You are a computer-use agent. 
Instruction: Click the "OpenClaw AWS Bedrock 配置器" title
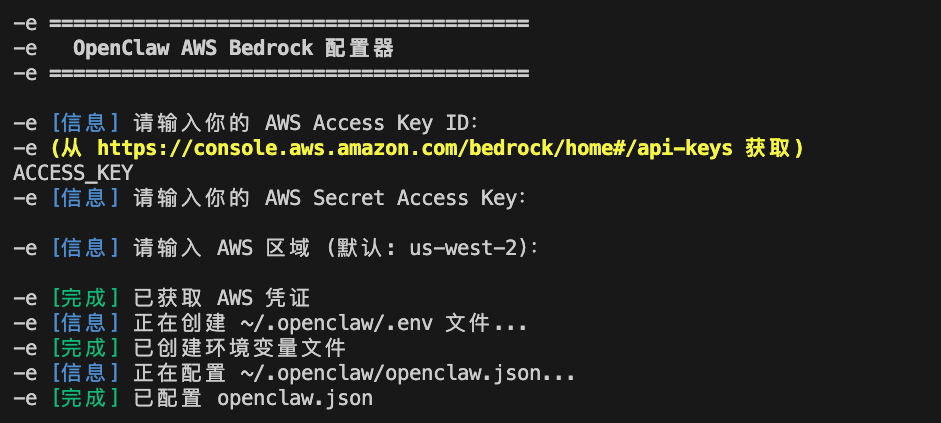(233, 47)
